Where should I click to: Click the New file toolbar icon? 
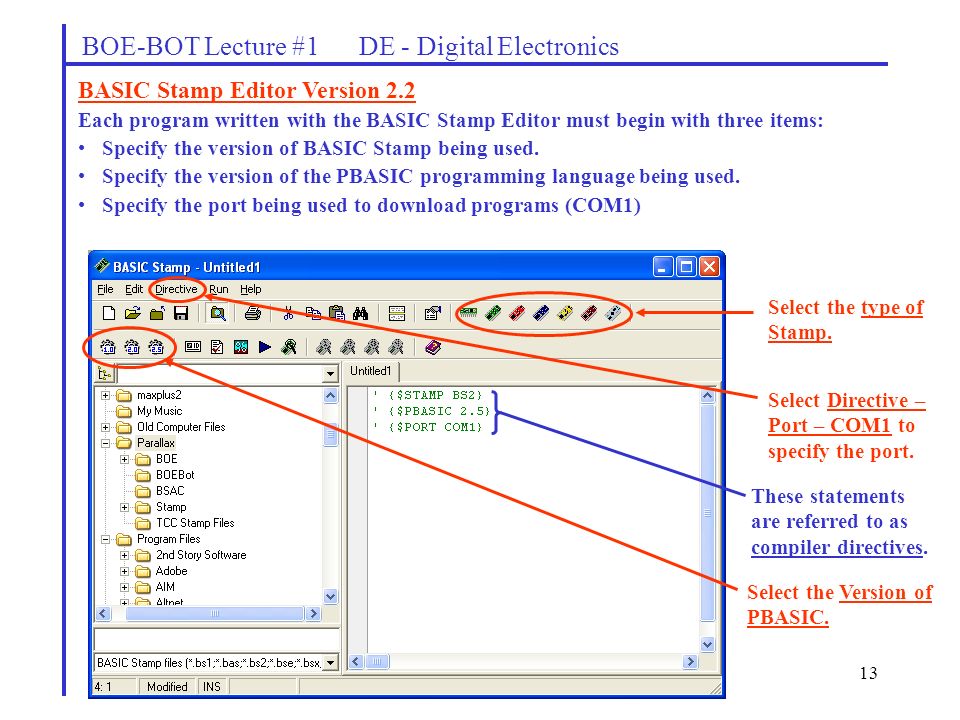coord(109,313)
